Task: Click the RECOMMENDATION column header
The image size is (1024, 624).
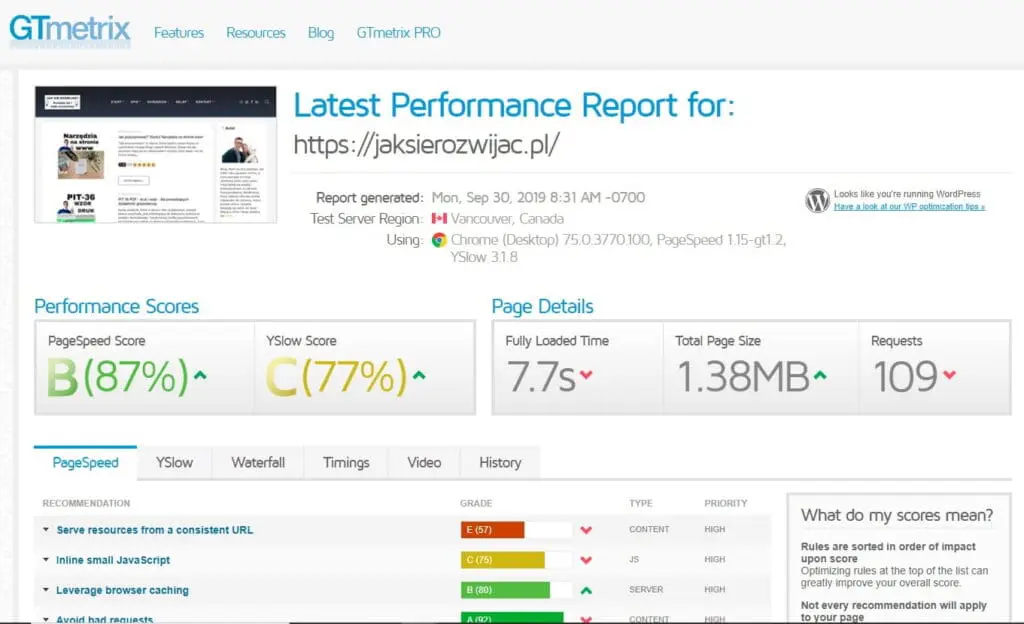Action: [86, 503]
